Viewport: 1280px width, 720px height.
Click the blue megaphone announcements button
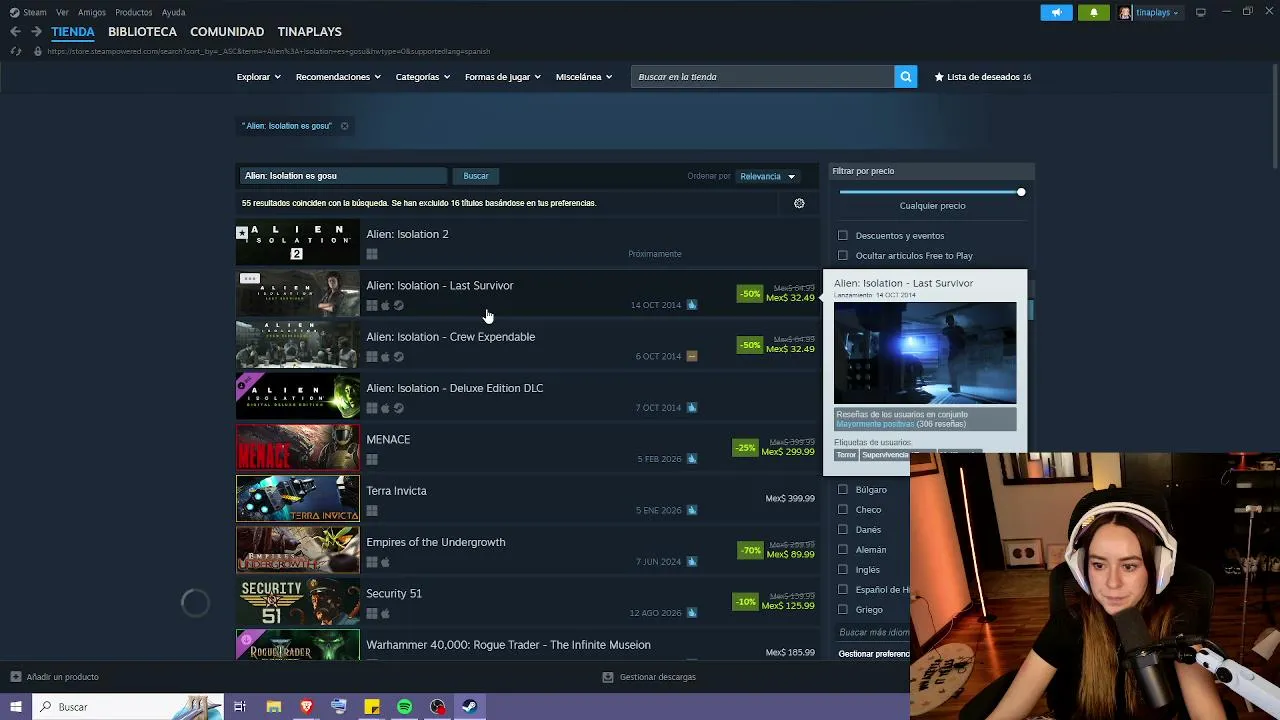1057,12
